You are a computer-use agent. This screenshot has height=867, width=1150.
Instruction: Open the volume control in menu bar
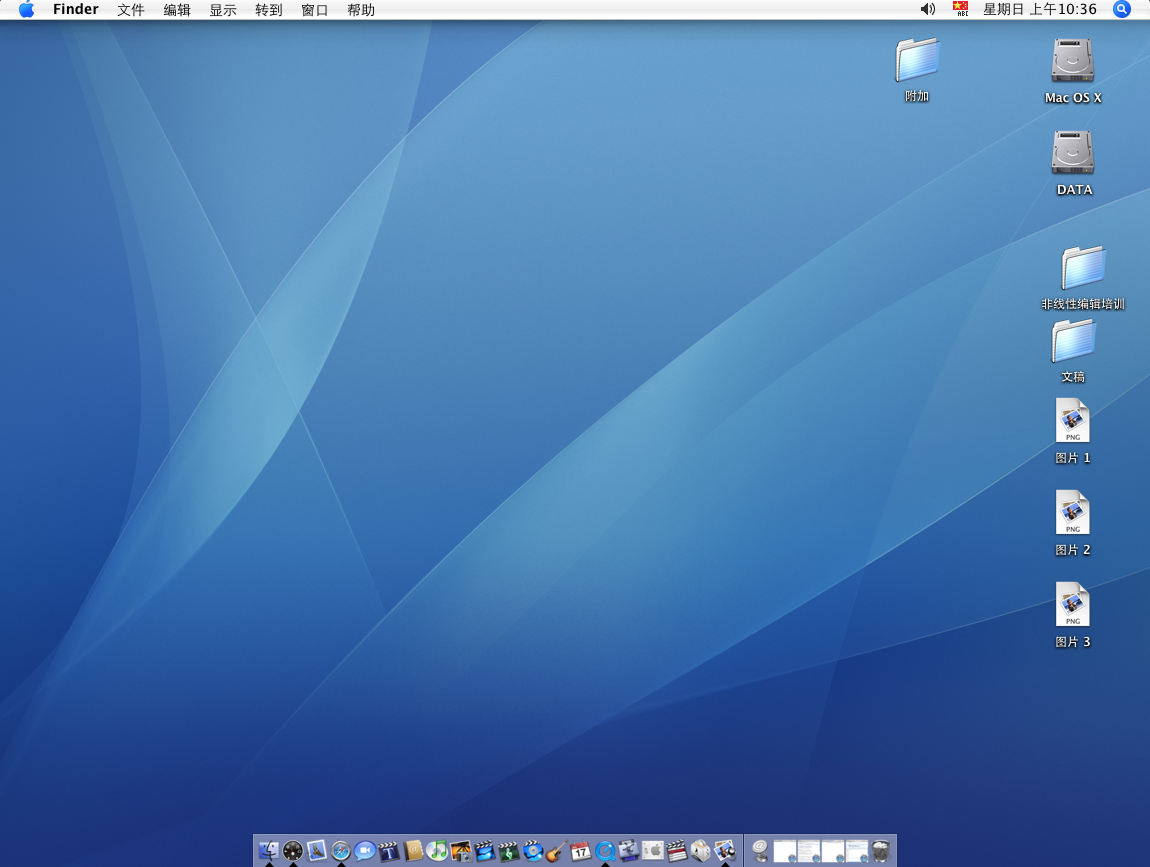coord(928,10)
